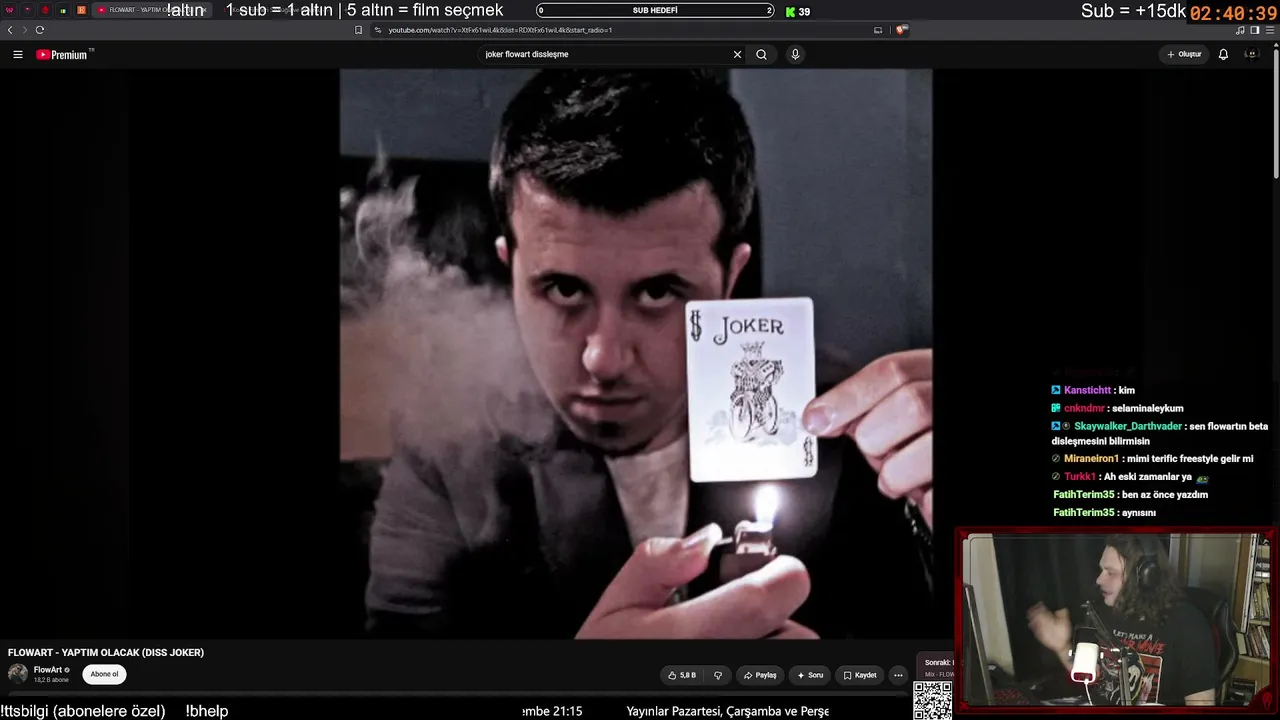Click the FatihTerim35 message "aynısını"
This screenshot has width=1280, height=720.
[1139, 513]
